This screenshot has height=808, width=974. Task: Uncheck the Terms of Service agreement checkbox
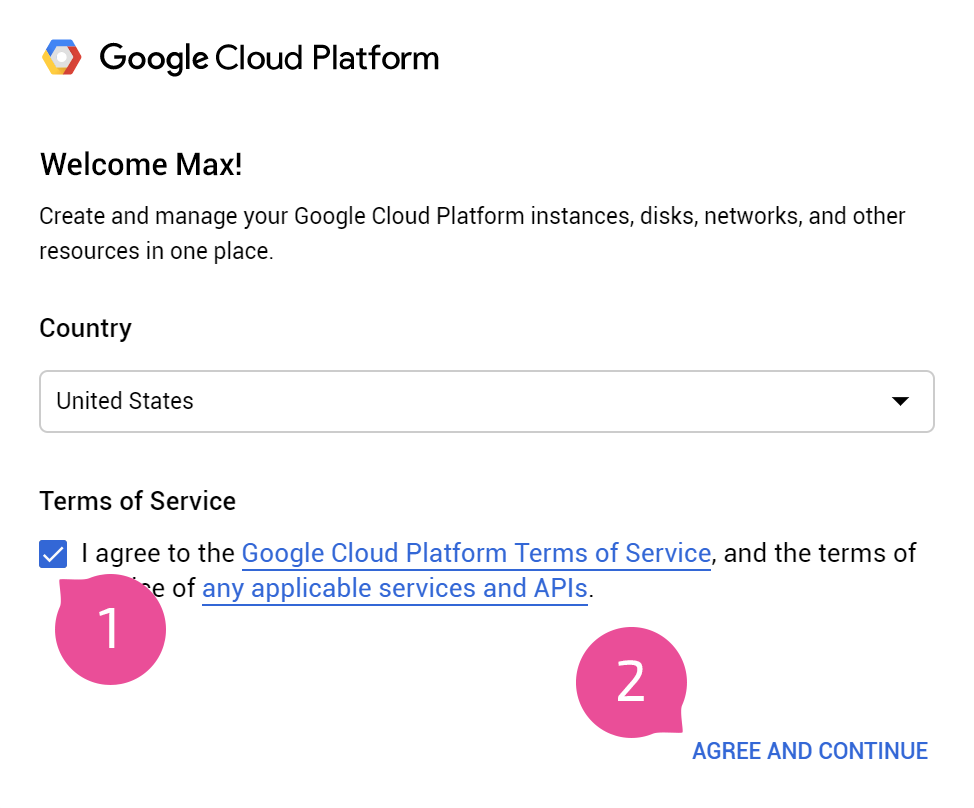click(53, 553)
